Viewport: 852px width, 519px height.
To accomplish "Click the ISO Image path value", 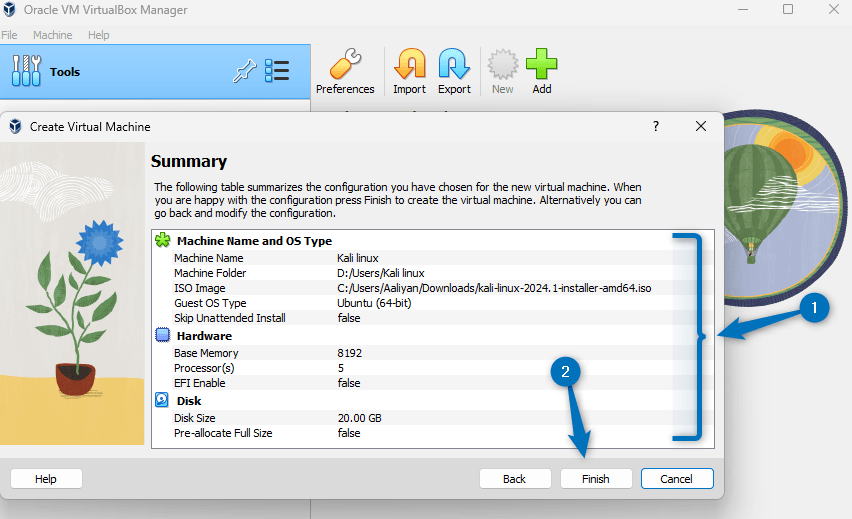I will click(494, 288).
